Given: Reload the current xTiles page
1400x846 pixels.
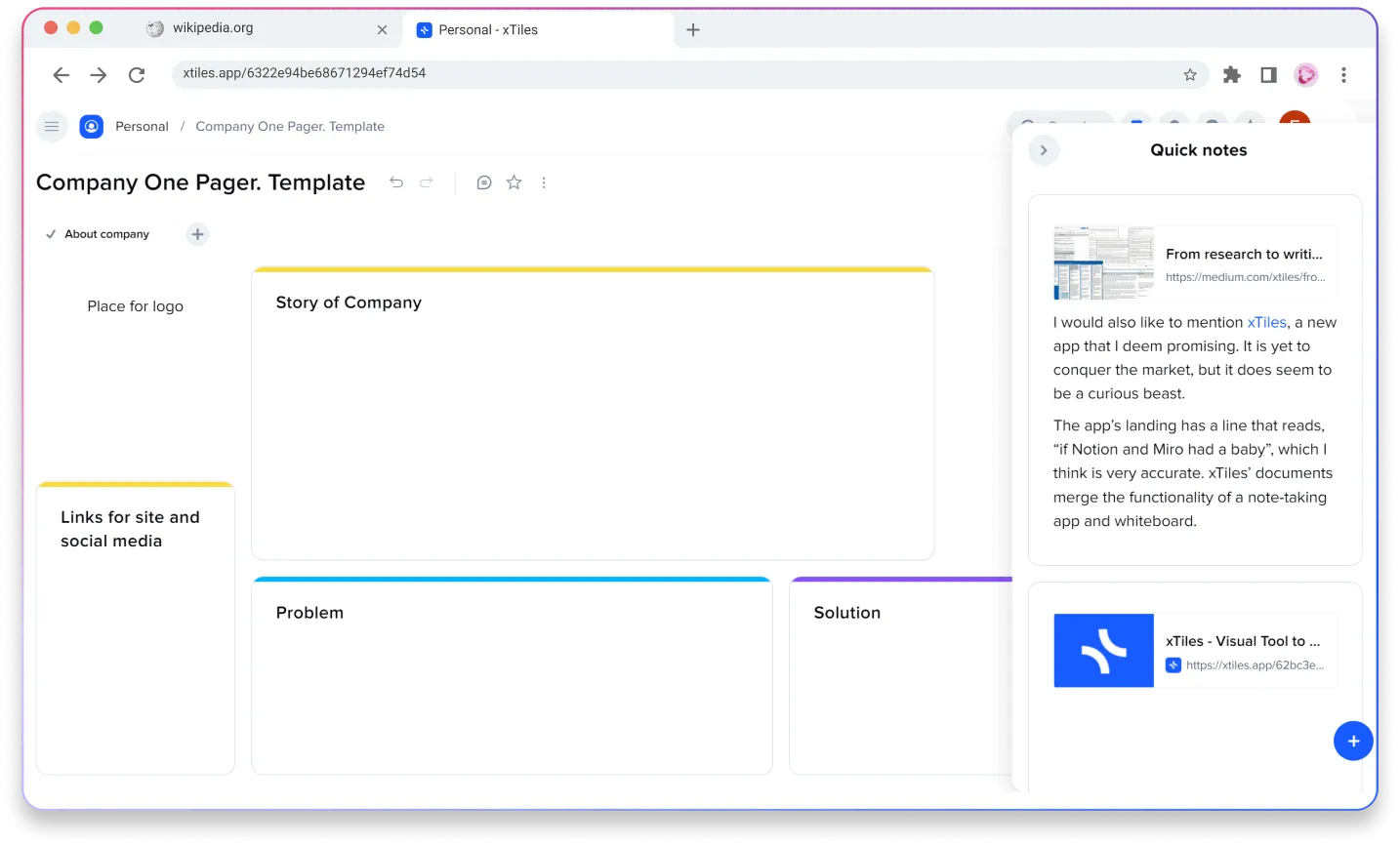Looking at the screenshot, I should (137, 75).
